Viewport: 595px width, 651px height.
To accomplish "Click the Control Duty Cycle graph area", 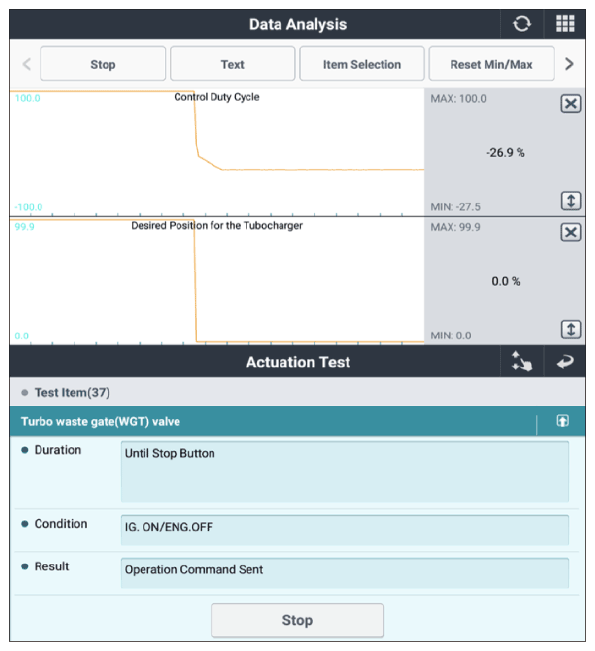I will point(217,152).
